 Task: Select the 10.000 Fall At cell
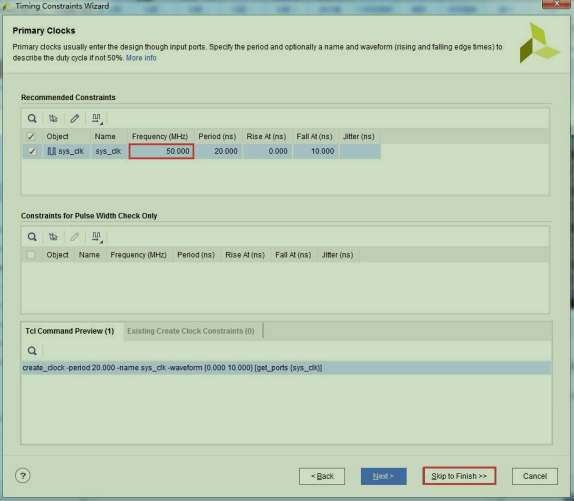(316, 151)
